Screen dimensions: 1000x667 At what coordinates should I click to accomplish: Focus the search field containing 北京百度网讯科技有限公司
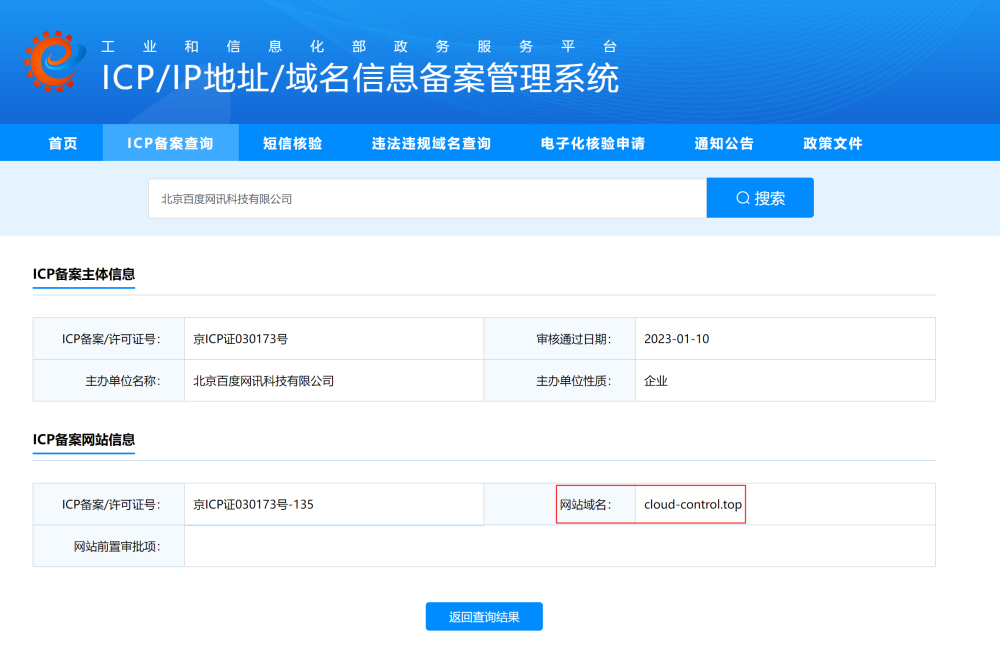coord(427,199)
